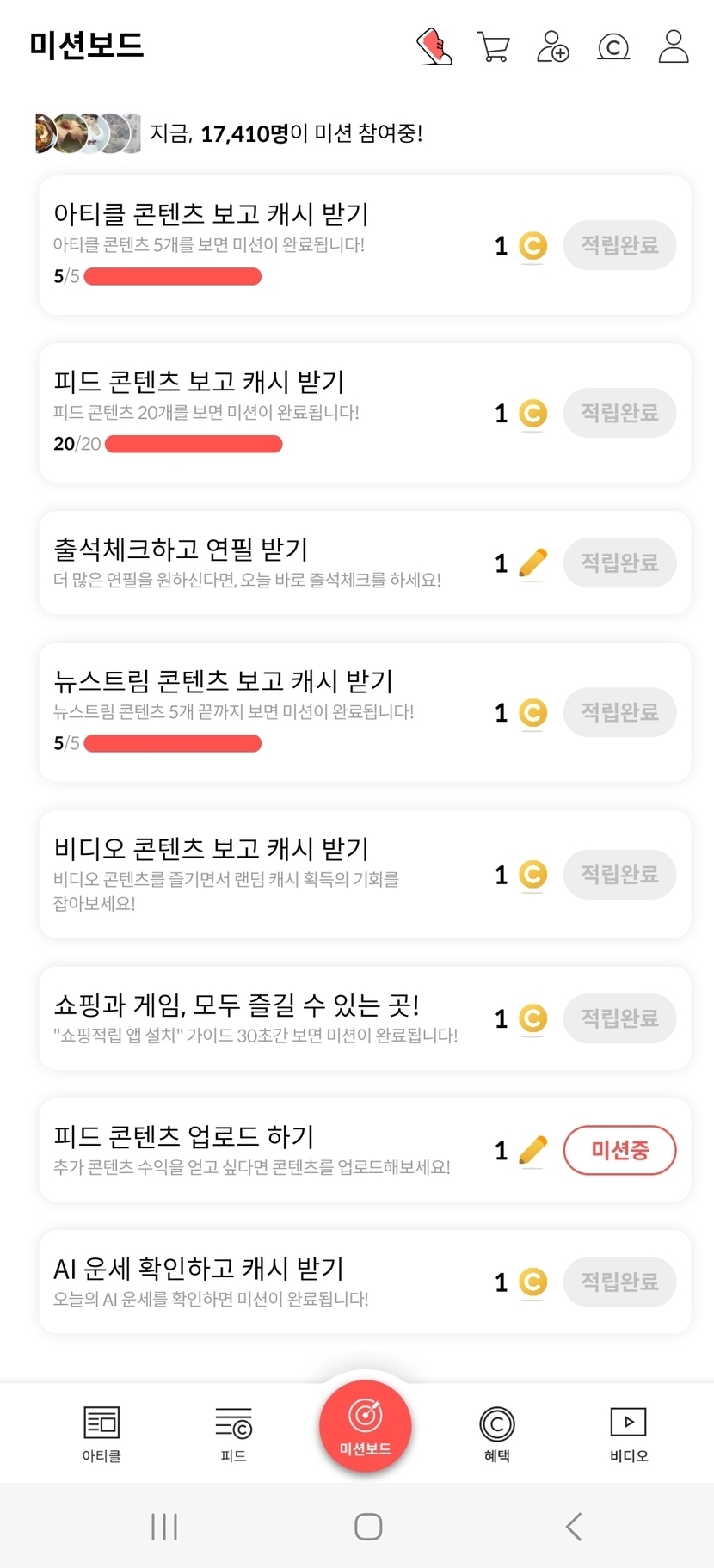Open the Android recent apps button
Screen dimensions: 714x1568
pos(164,1527)
